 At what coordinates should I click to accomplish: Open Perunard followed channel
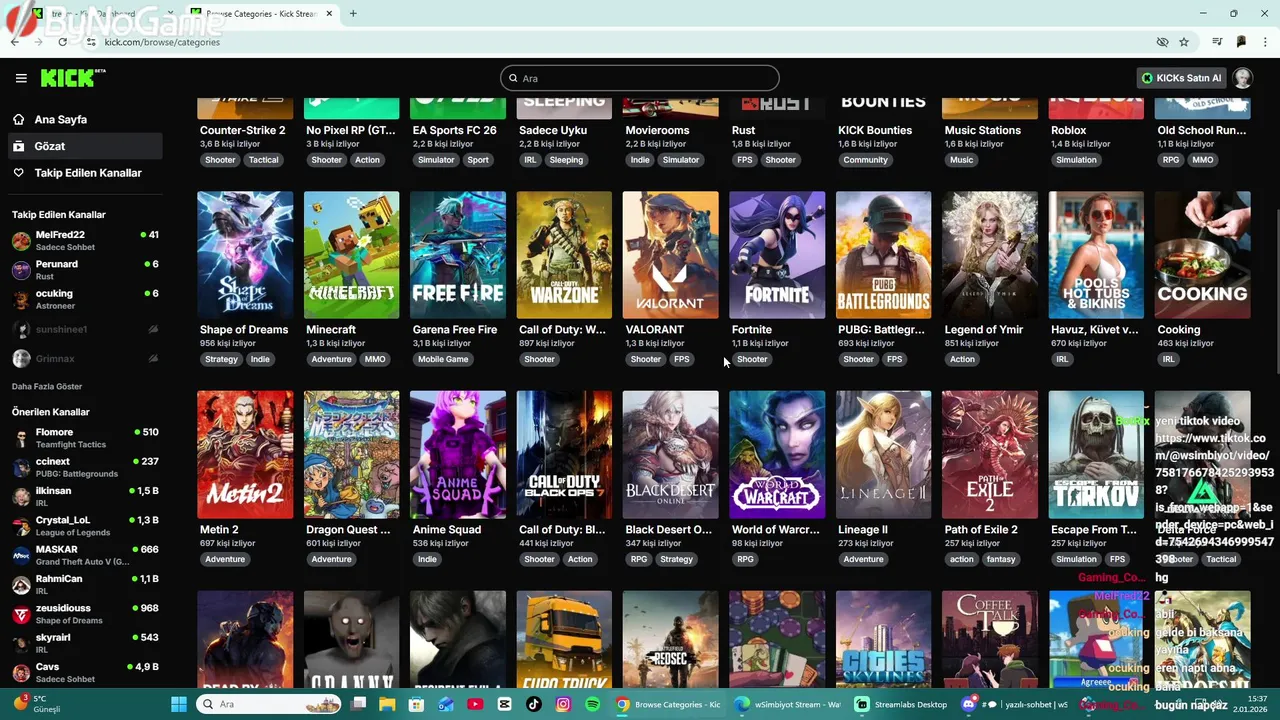tap(85, 270)
